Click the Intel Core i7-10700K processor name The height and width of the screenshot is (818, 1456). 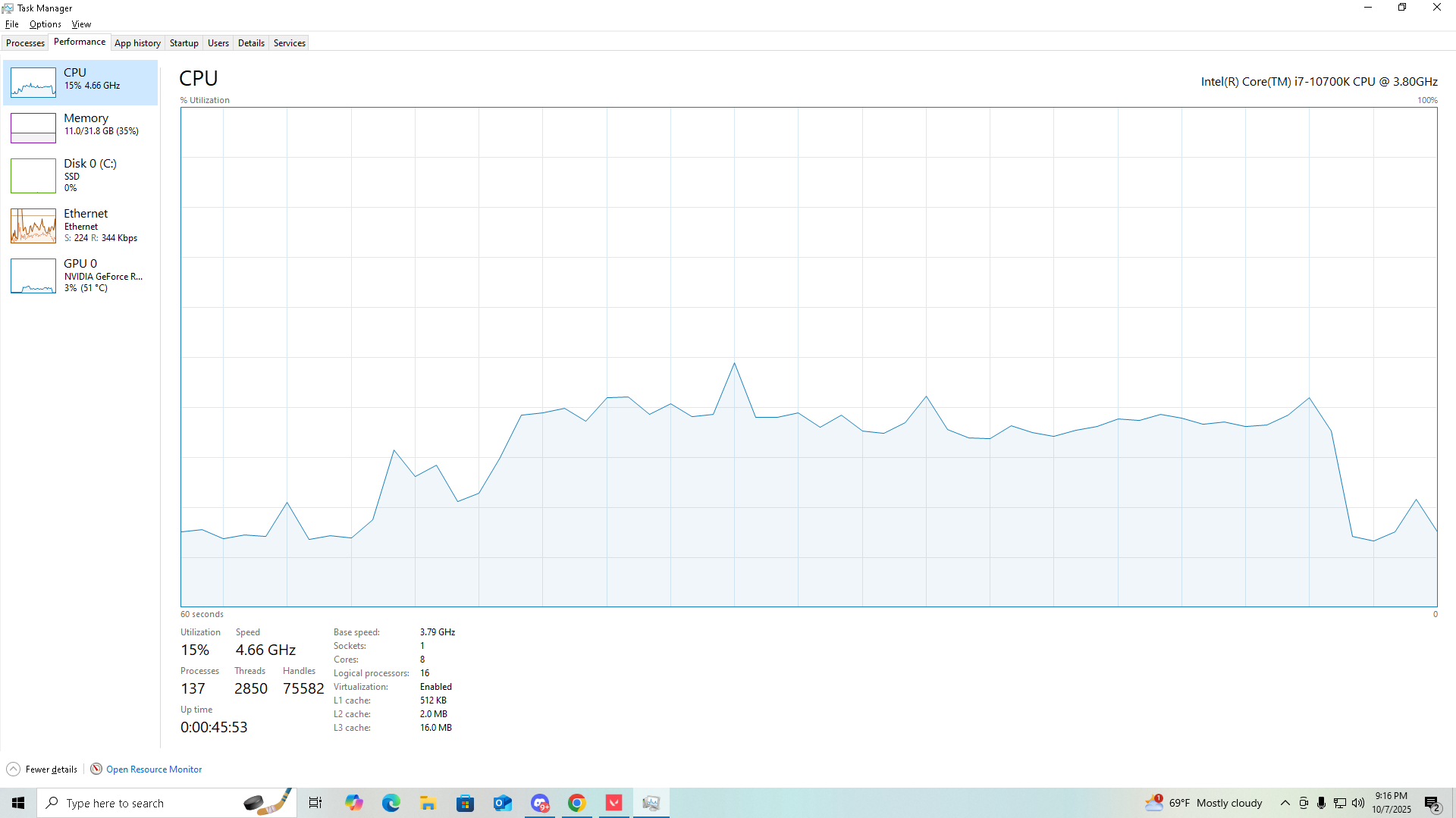pos(1319,82)
